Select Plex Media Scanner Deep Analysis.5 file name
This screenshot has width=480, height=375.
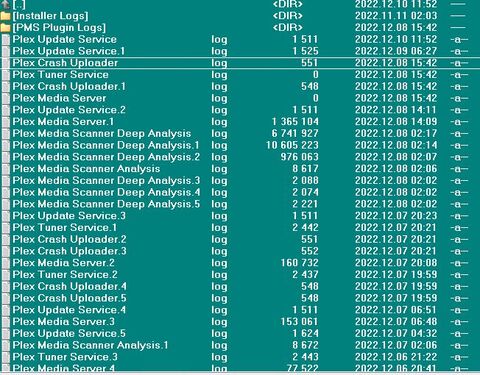106,204
